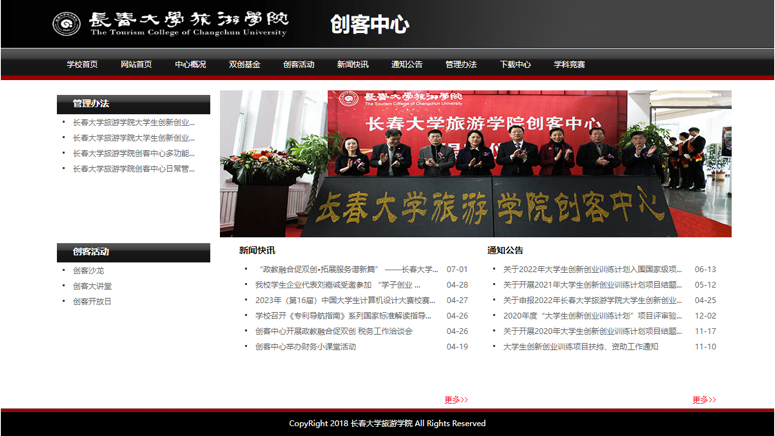Open the 创客开放日 sidebar link
Image resolution: width=775 pixels, height=436 pixels.
pyautogui.click(x=92, y=301)
